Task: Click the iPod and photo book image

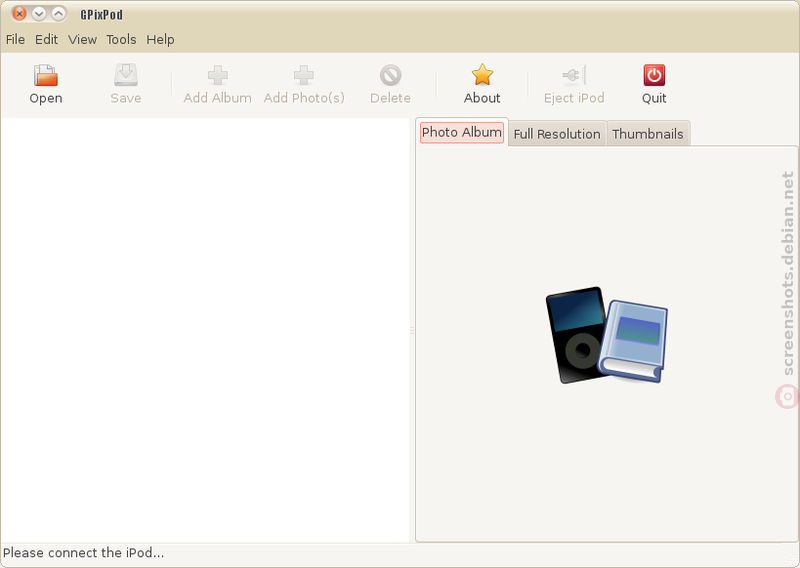Action: click(606, 335)
